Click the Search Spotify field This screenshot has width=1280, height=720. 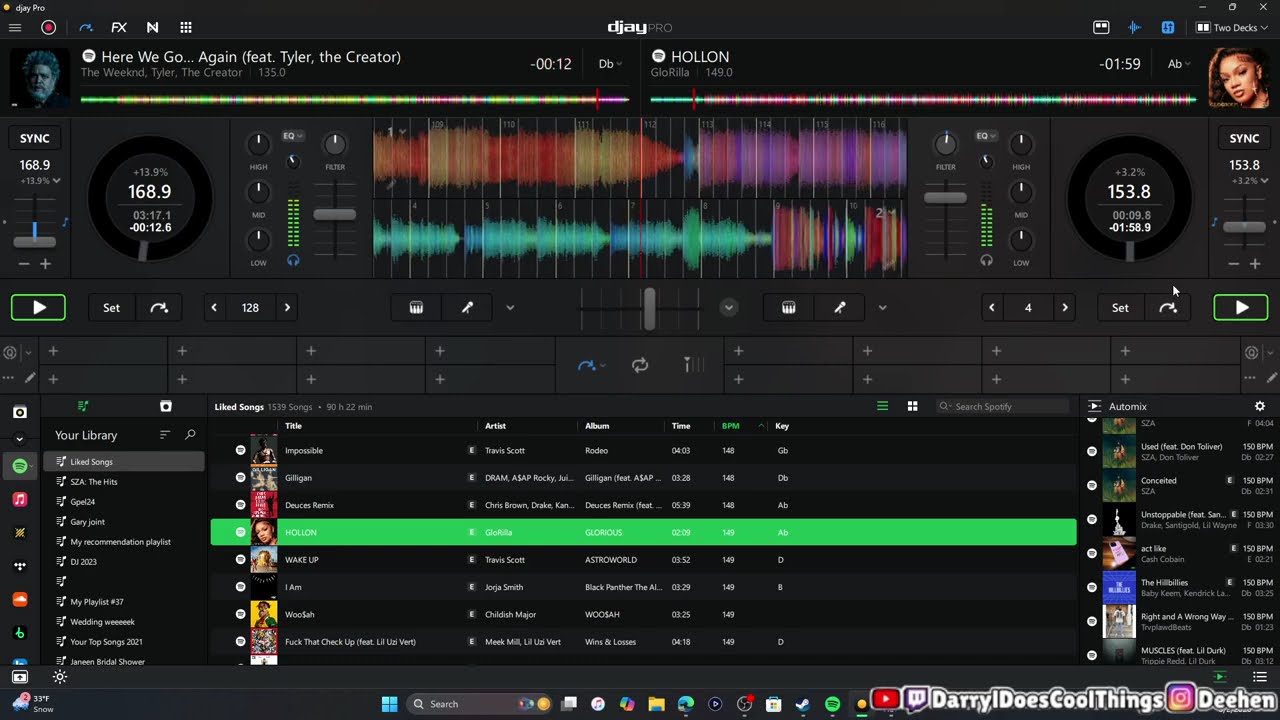pos(1003,406)
